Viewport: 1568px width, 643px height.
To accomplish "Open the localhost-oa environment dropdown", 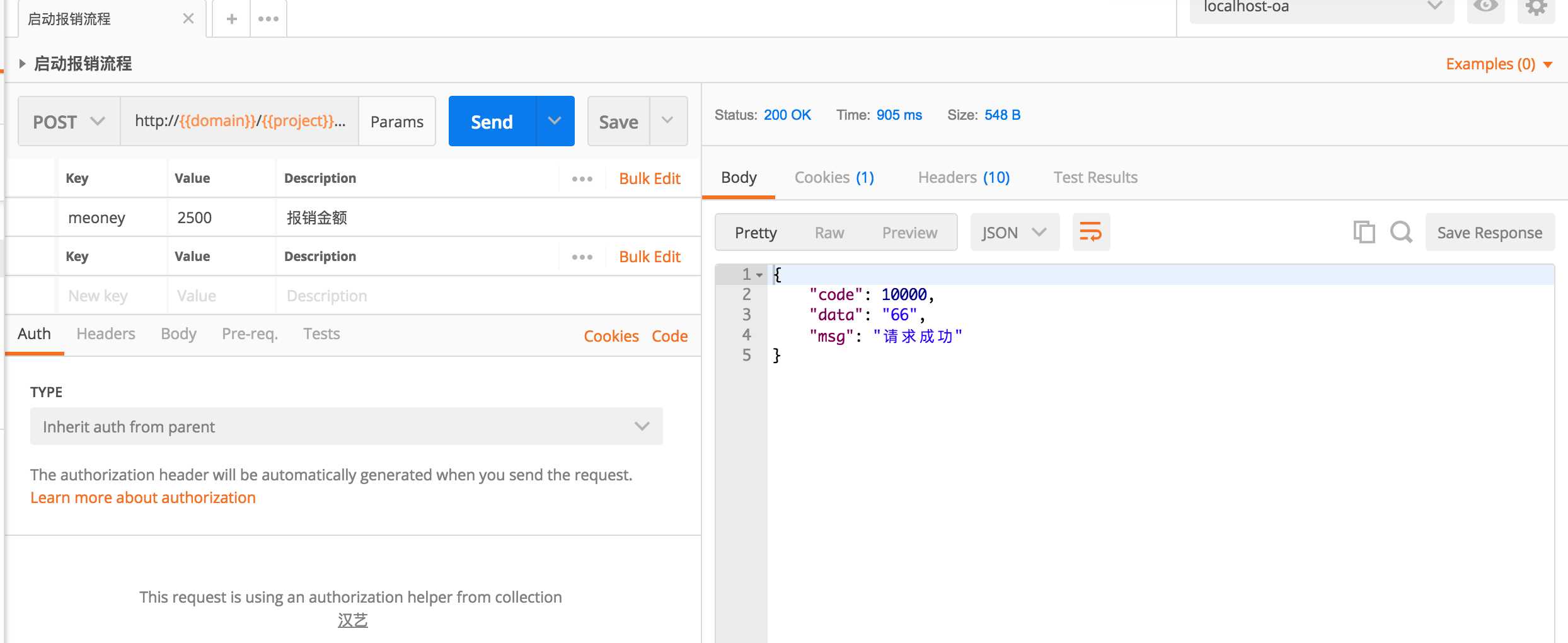I will (1322, 8).
